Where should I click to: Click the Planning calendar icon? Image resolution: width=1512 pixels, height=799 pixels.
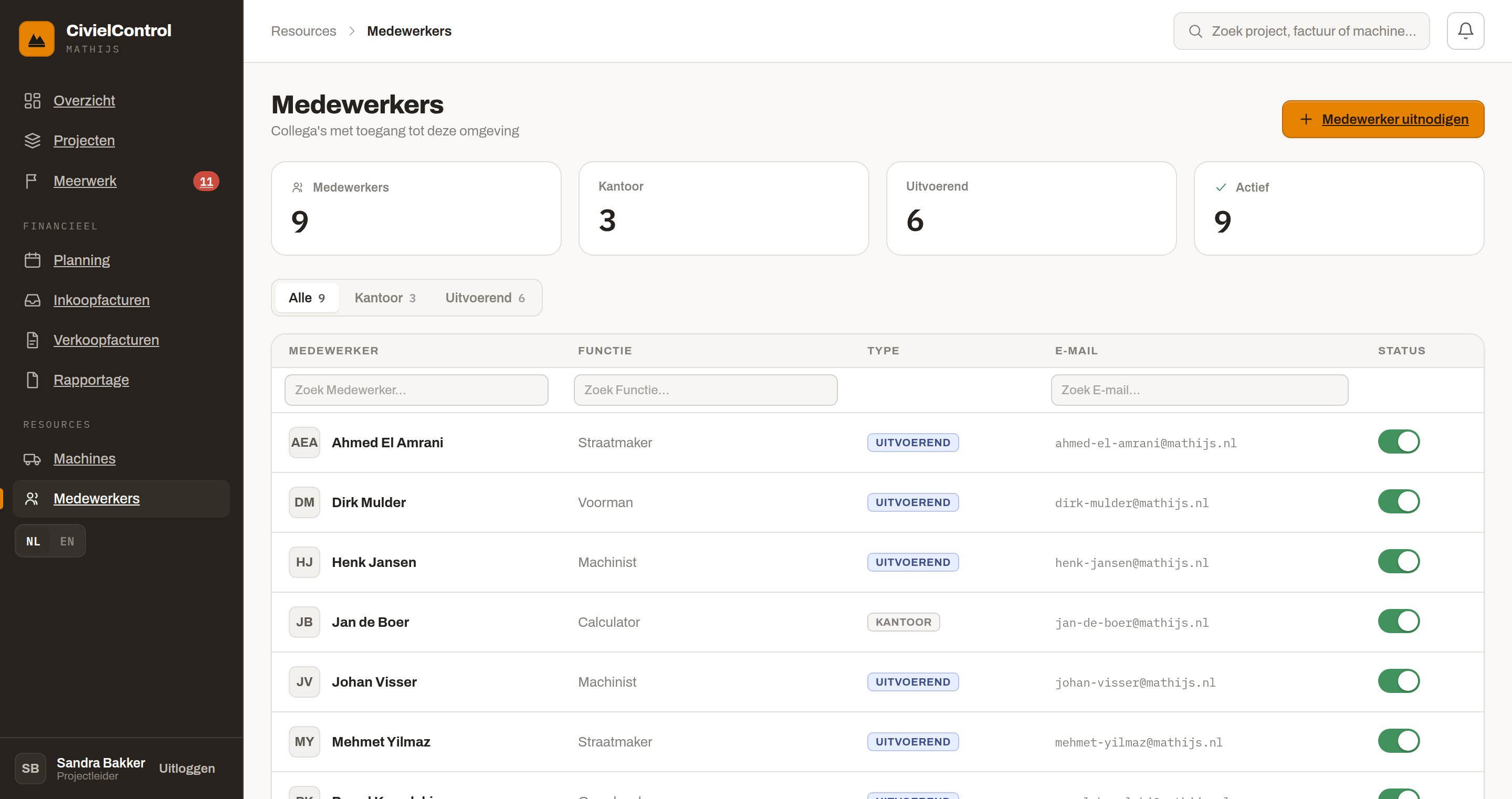pyautogui.click(x=32, y=260)
